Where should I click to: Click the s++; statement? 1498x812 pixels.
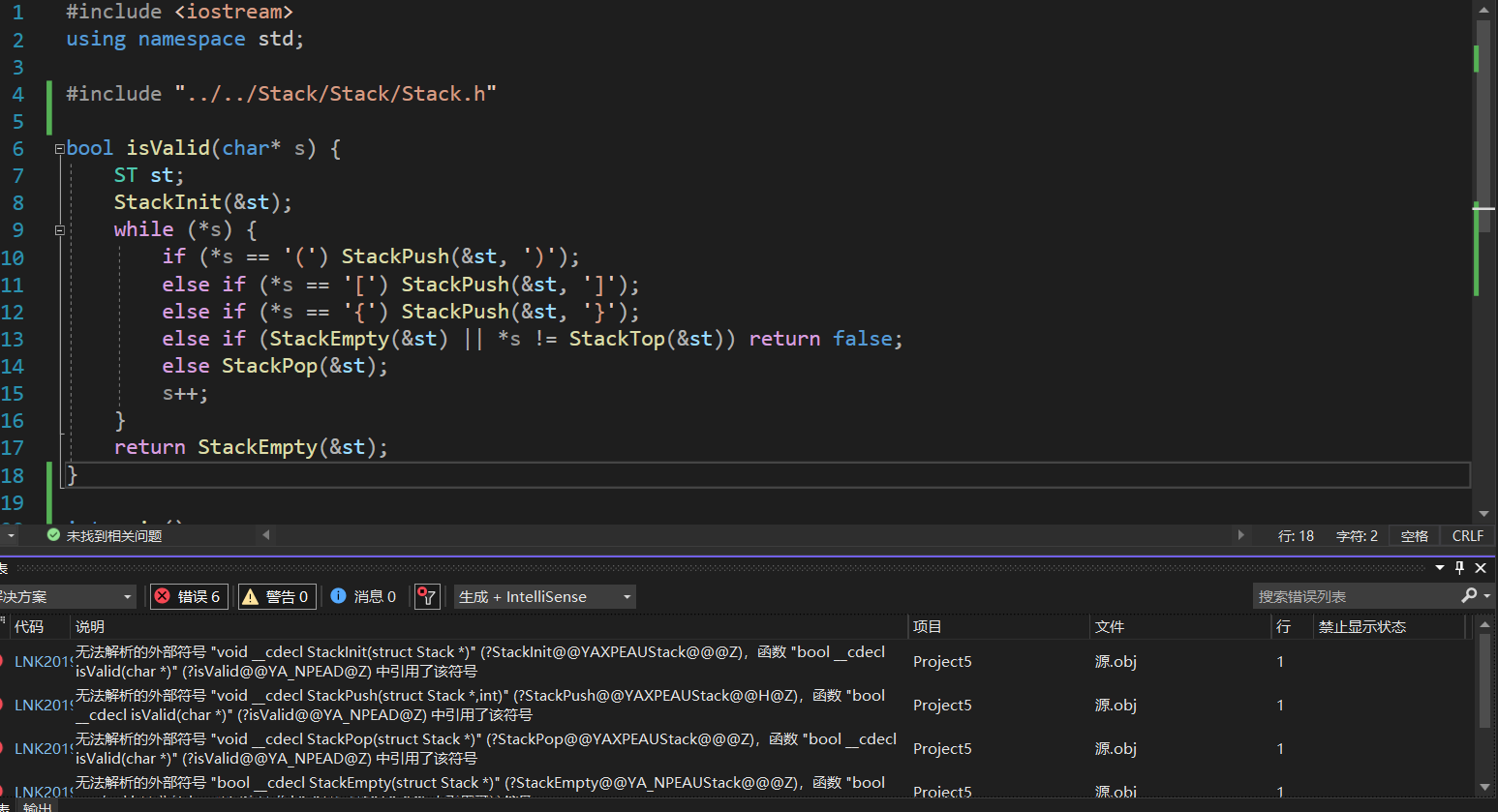[185, 393]
